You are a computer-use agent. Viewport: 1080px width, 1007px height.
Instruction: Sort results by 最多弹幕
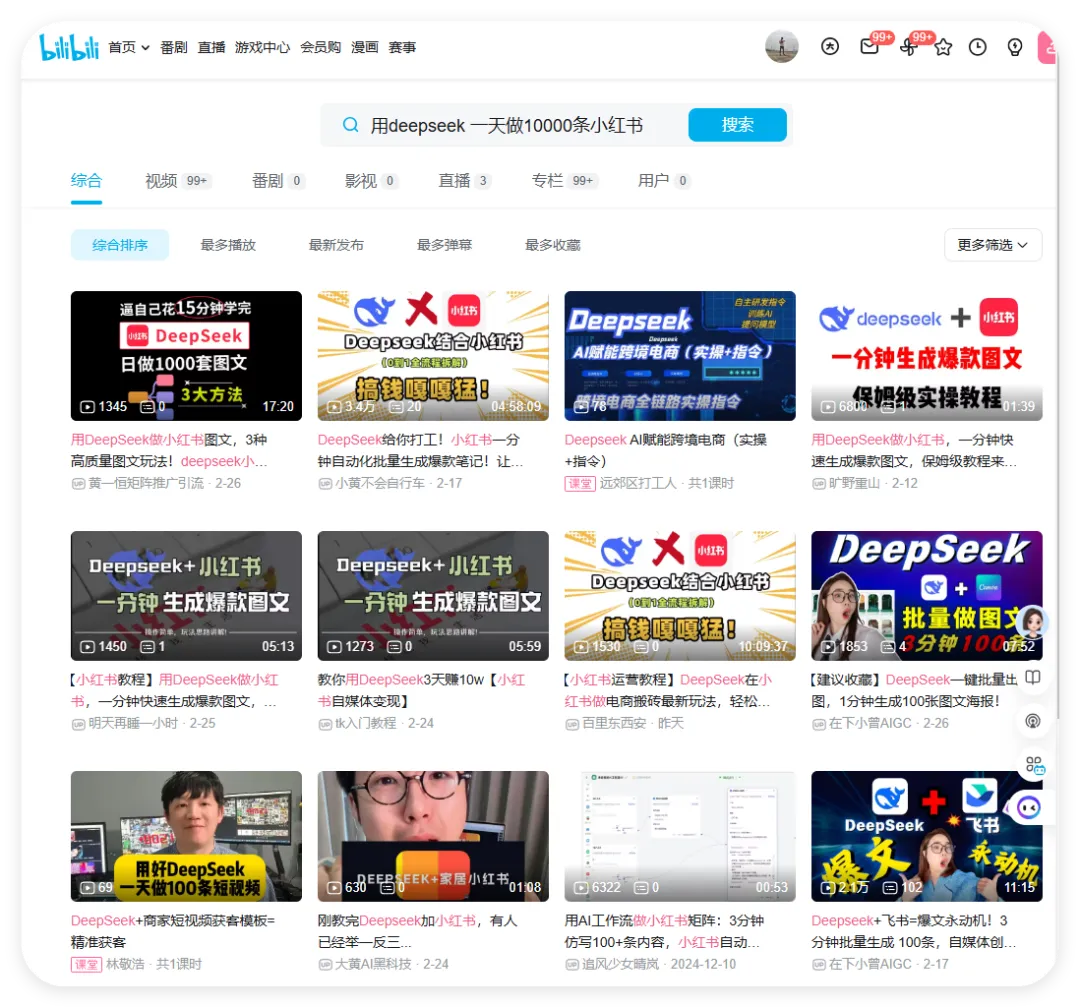click(444, 245)
